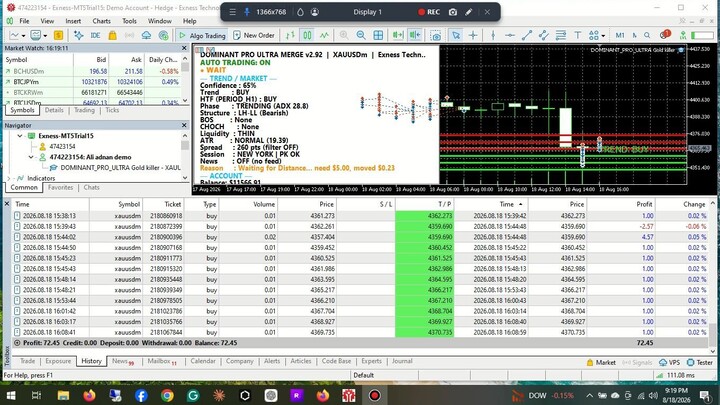This screenshot has height=405, width=720.
Task: Select the text label tool
Action: tap(577, 35)
